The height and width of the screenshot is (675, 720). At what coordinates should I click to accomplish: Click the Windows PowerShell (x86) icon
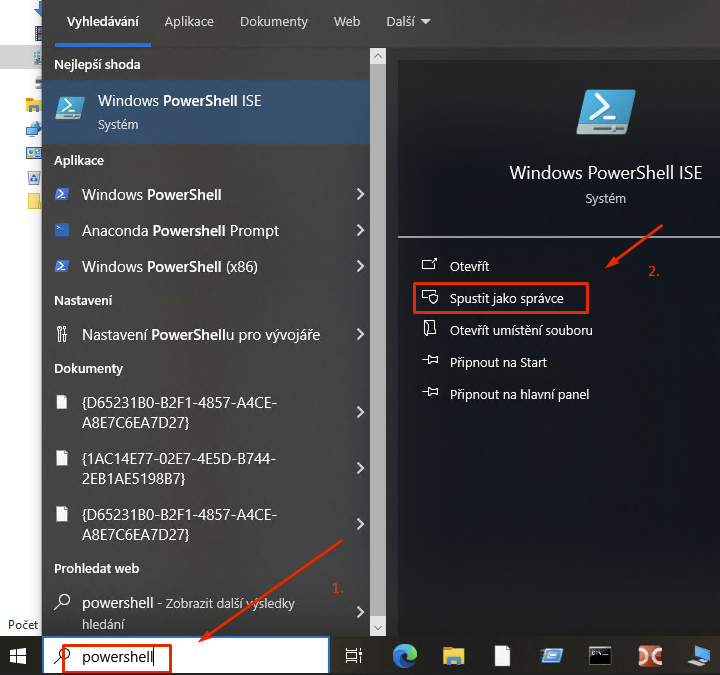coord(62,266)
